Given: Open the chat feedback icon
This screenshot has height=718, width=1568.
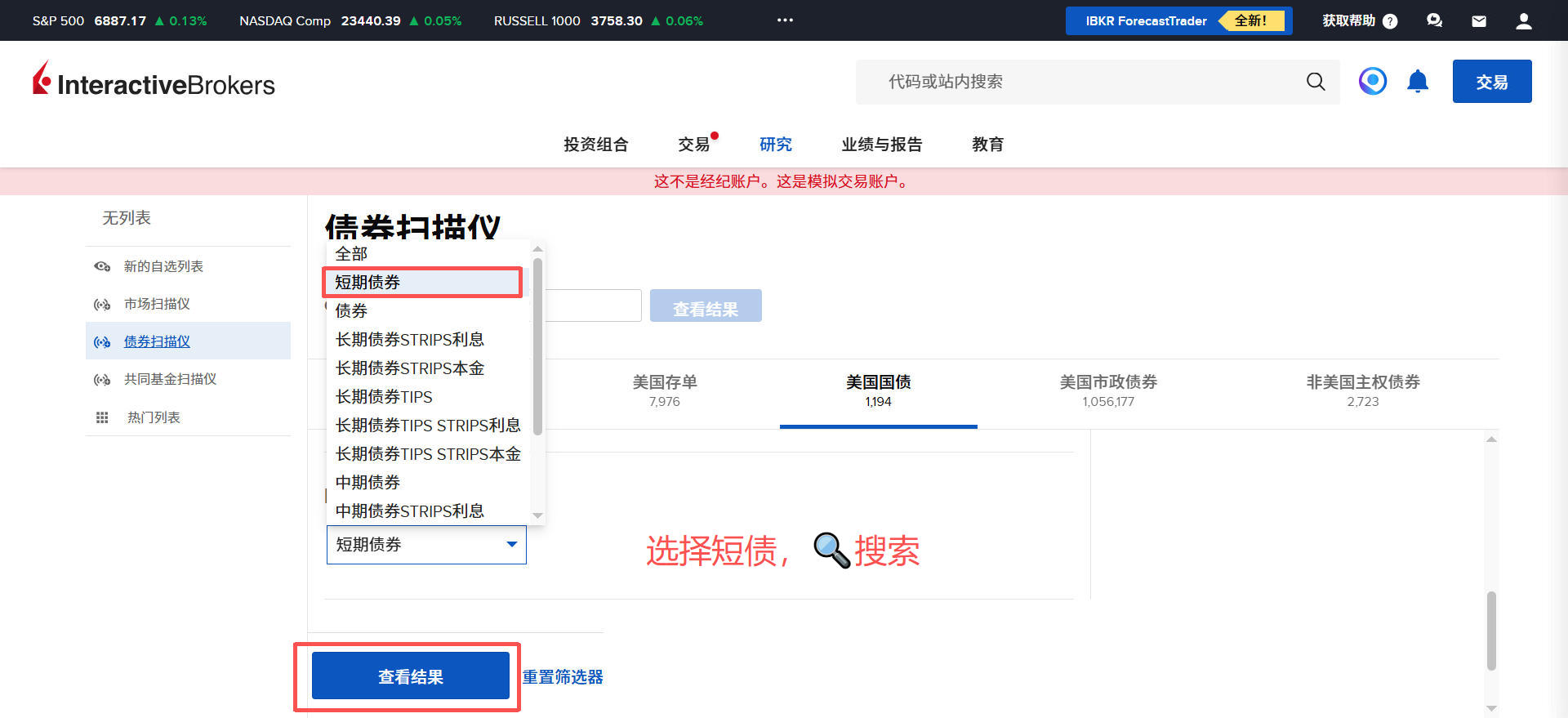Looking at the screenshot, I should pyautogui.click(x=1434, y=21).
